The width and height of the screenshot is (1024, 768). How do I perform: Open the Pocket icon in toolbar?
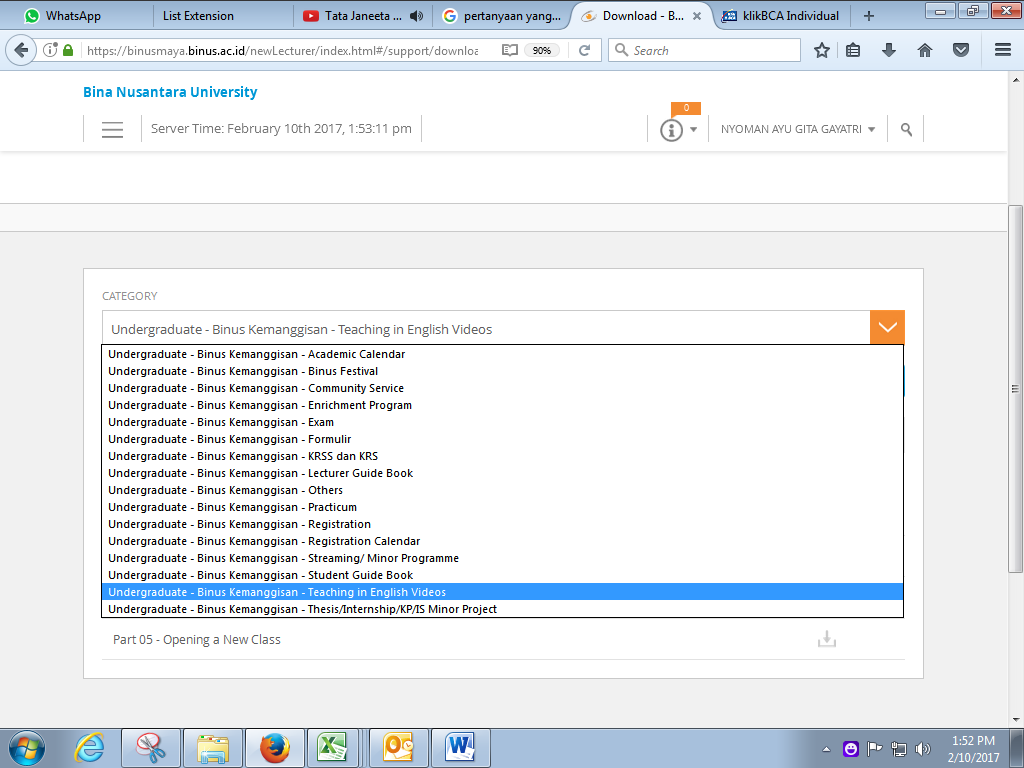960,50
